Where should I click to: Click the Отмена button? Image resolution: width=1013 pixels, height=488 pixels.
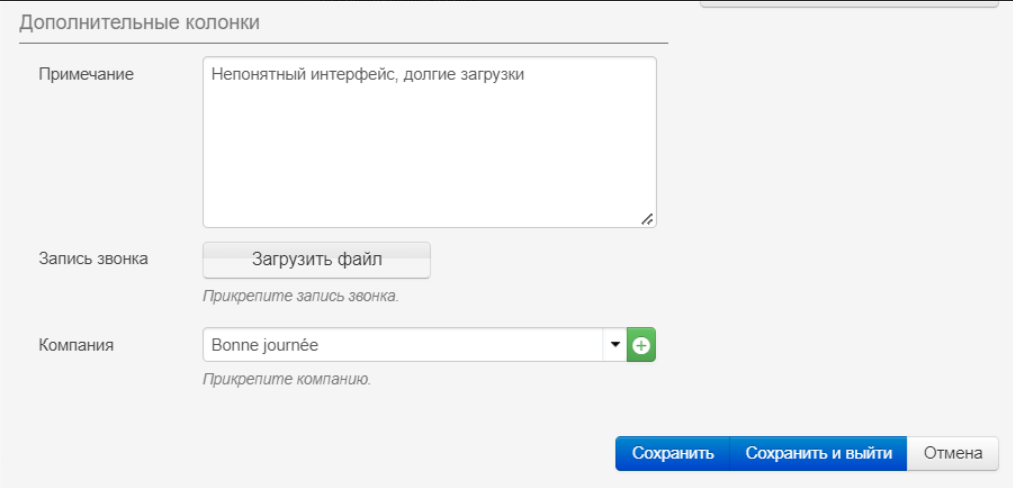click(953, 453)
